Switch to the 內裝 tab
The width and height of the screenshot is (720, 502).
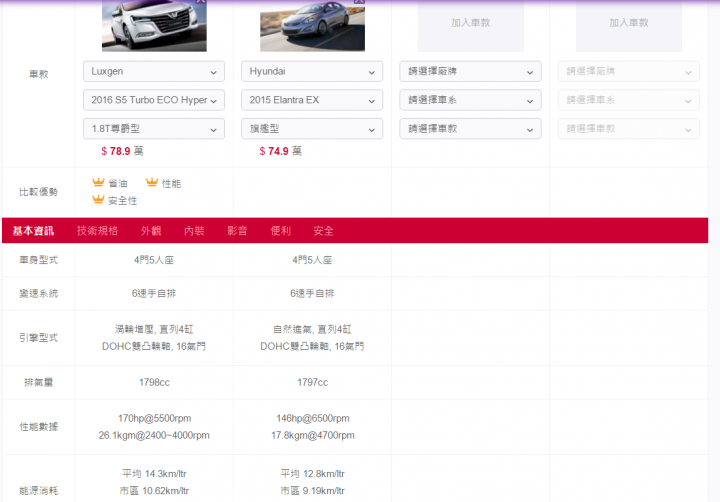tap(194, 231)
